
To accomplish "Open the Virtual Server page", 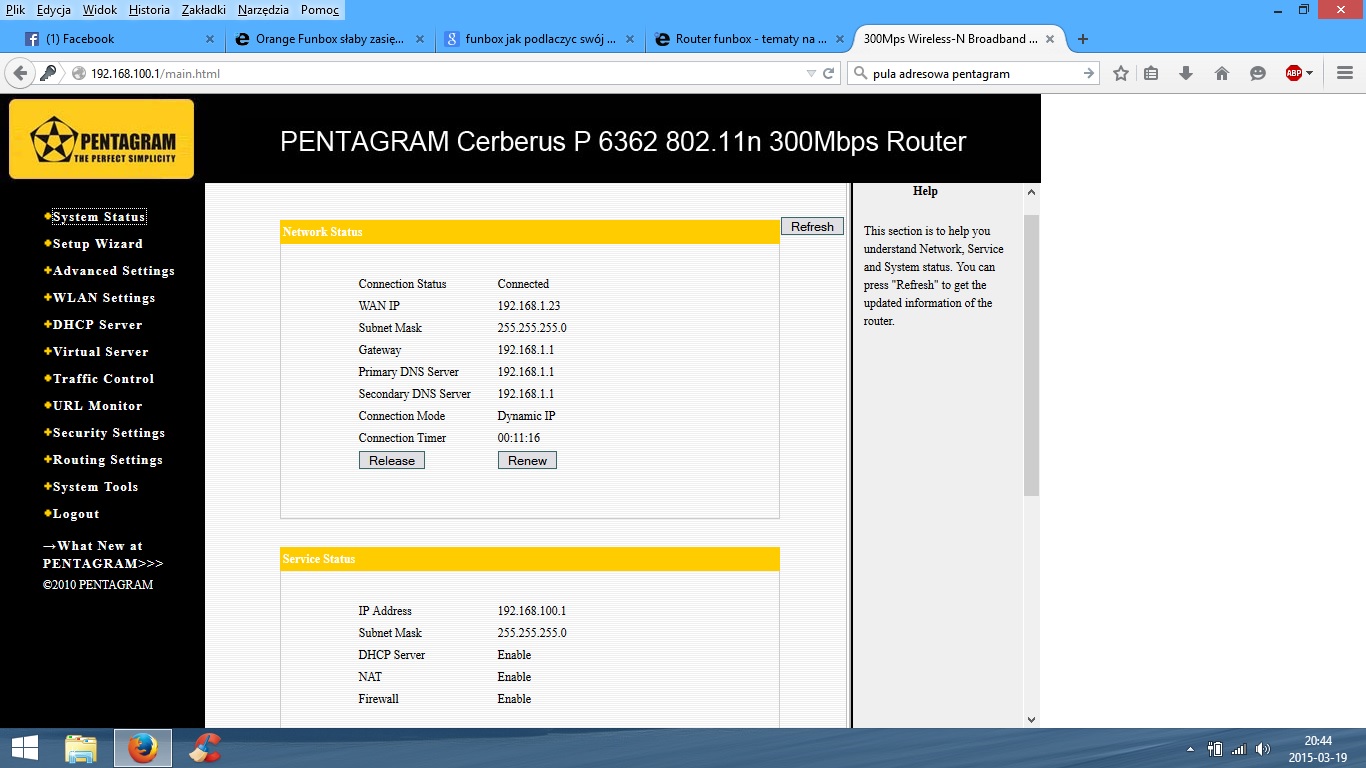I will pos(101,352).
